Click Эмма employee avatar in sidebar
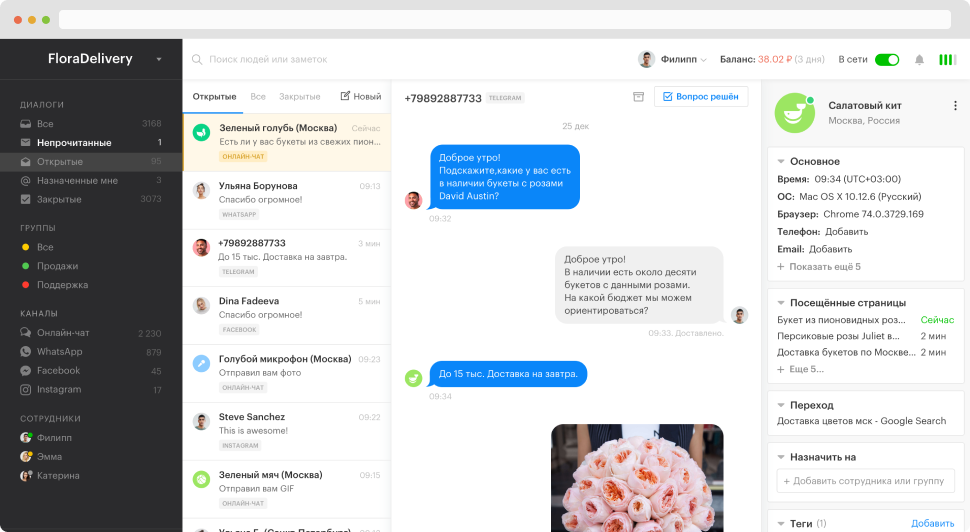The width and height of the screenshot is (970, 532). point(26,457)
